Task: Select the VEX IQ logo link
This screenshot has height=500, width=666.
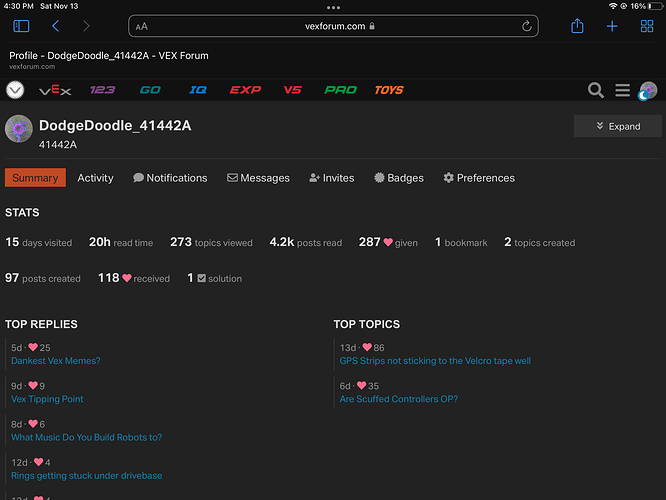Action: click(x=198, y=90)
